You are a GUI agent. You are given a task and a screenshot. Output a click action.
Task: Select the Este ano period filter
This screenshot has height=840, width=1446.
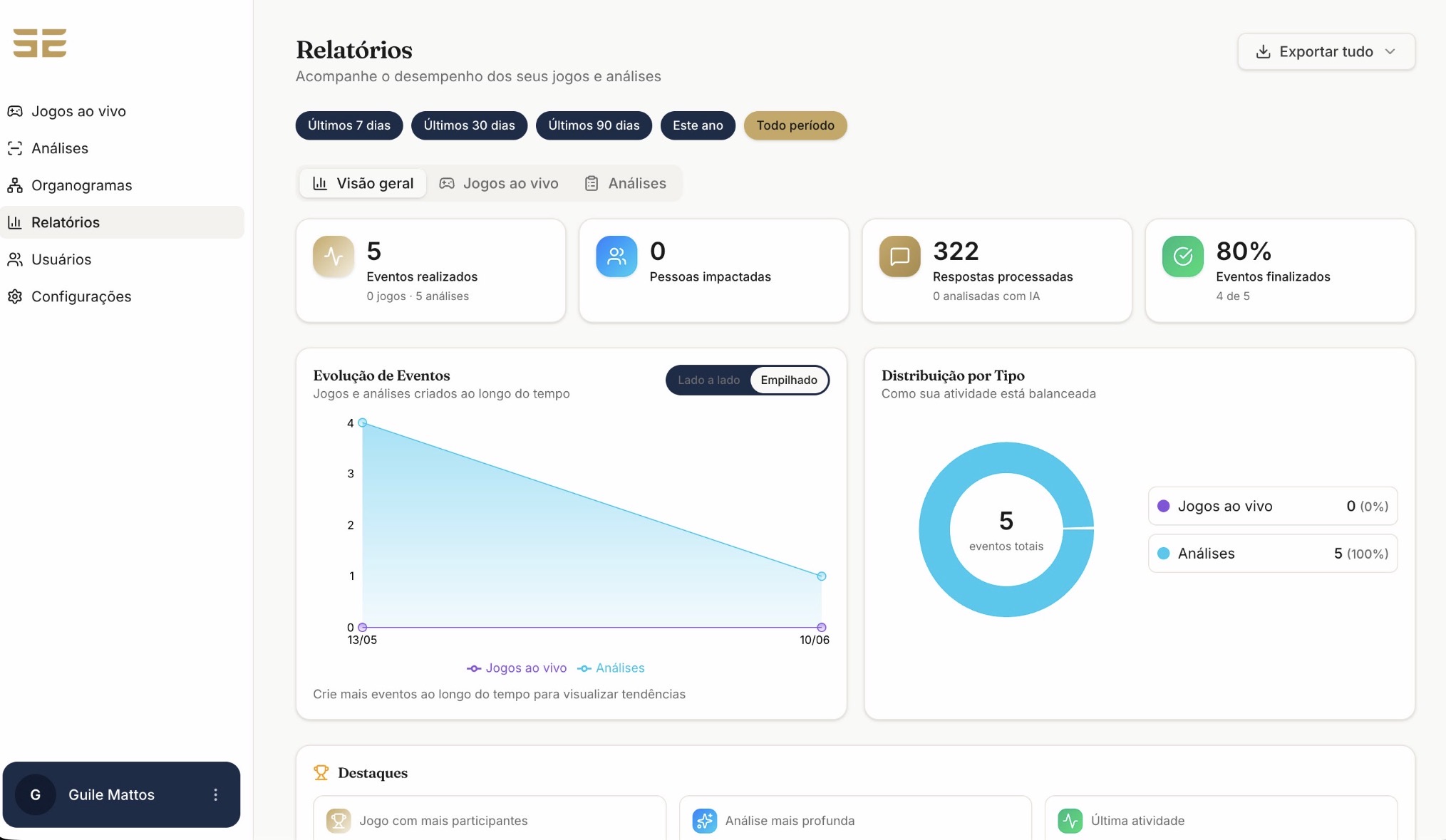pyautogui.click(x=698, y=125)
